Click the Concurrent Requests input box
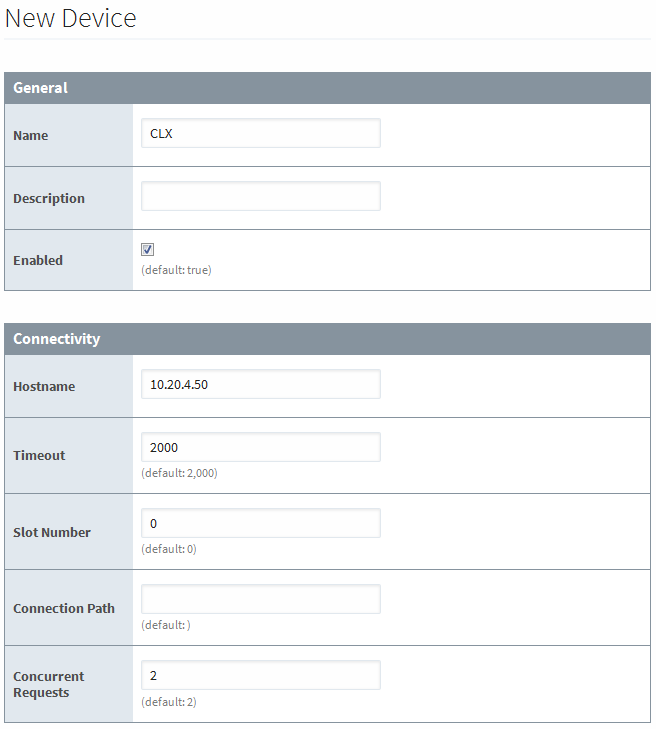 point(260,675)
